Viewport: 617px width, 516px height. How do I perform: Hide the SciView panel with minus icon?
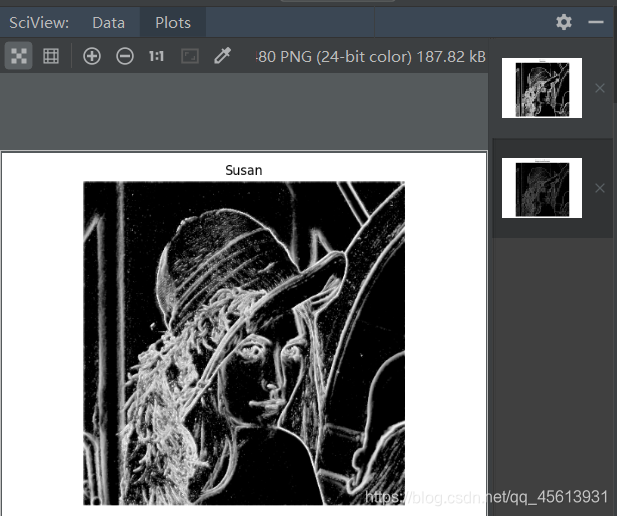pos(596,22)
